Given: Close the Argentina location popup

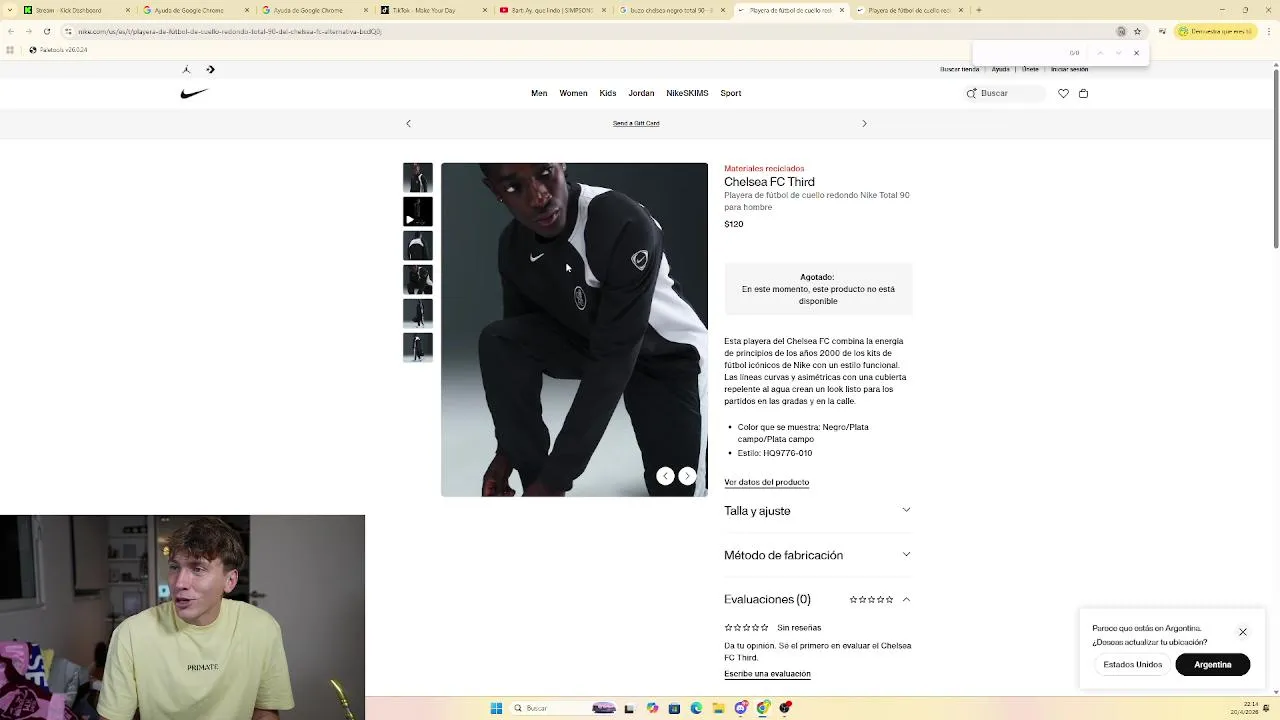Looking at the screenshot, I should point(1243,632).
